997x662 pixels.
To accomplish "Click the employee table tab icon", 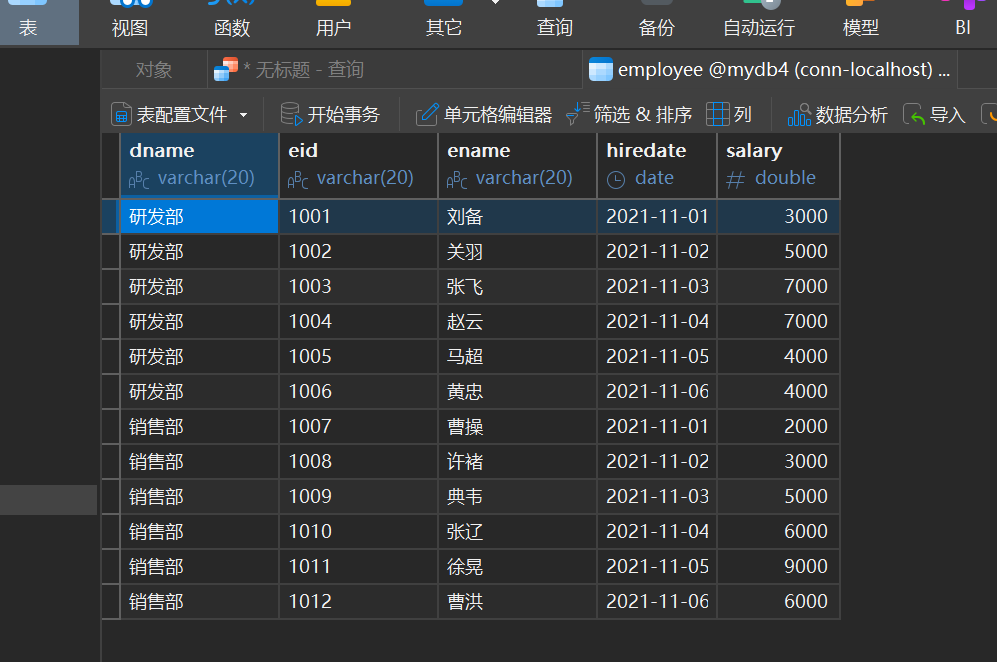I will pos(601,69).
